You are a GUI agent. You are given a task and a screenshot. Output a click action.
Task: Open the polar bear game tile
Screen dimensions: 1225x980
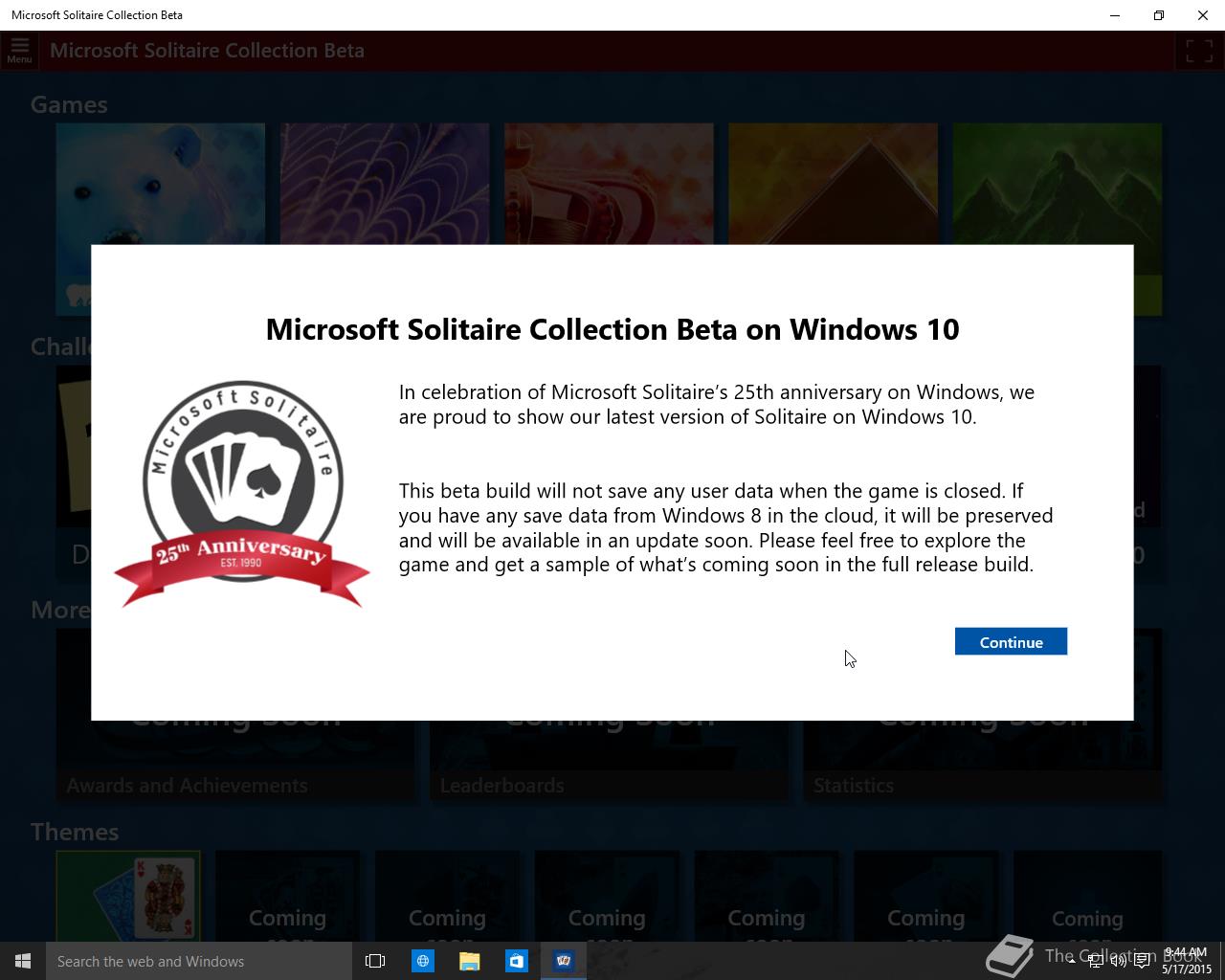(x=161, y=184)
